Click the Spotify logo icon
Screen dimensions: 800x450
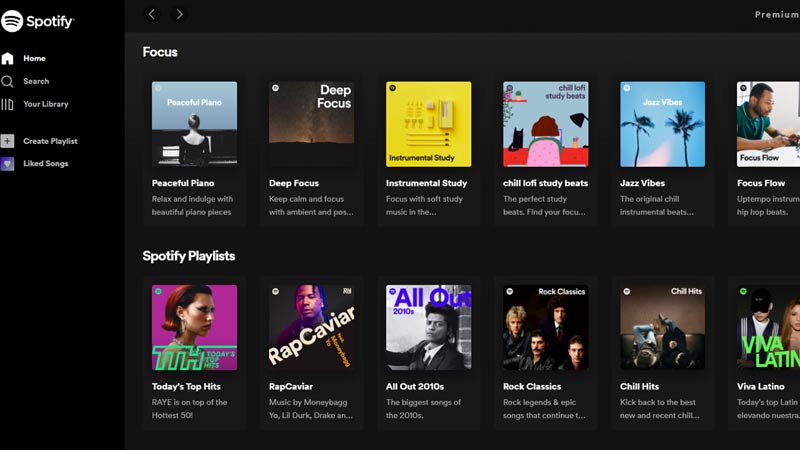pos(12,21)
